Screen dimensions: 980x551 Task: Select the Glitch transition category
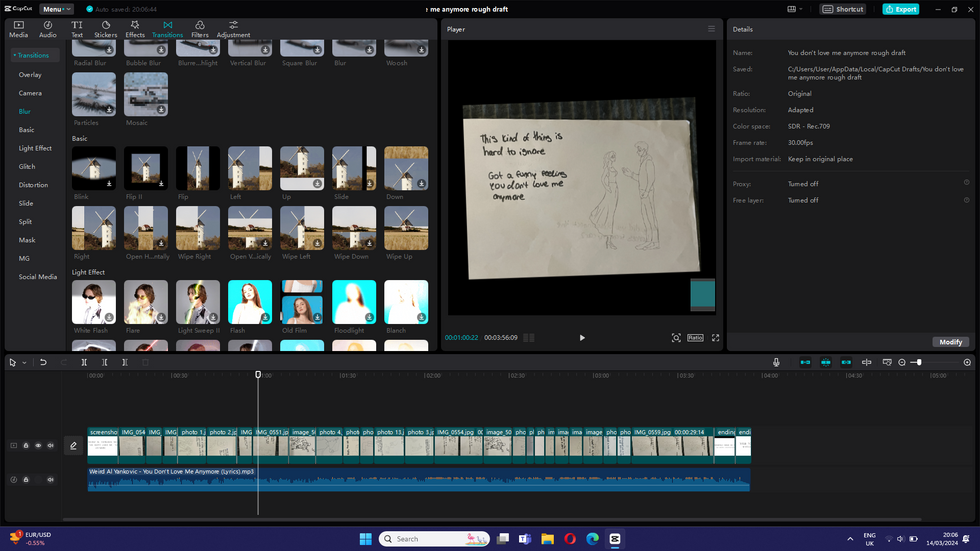[x=27, y=167]
